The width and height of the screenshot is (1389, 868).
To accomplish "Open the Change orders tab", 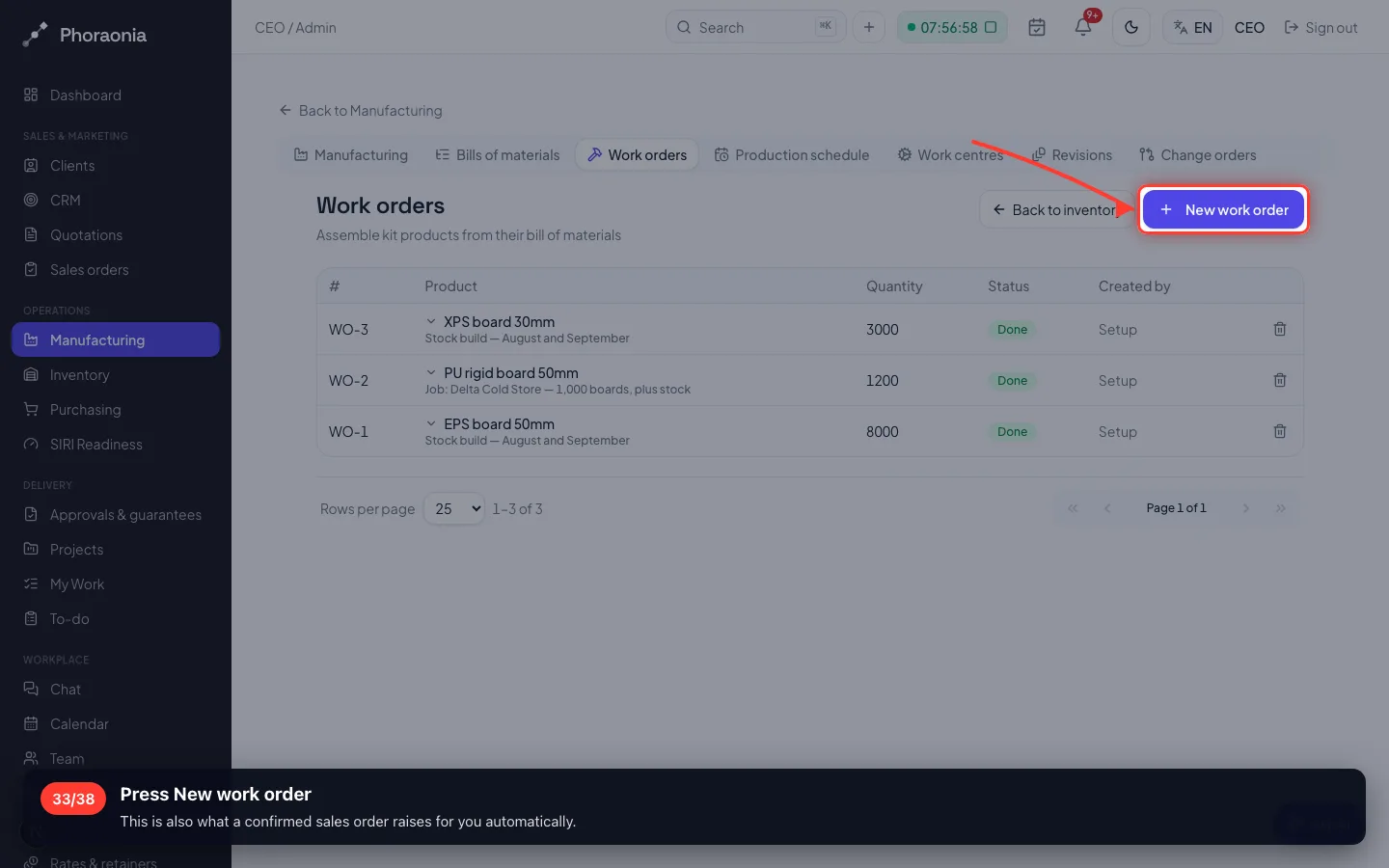I will [x=1198, y=154].
